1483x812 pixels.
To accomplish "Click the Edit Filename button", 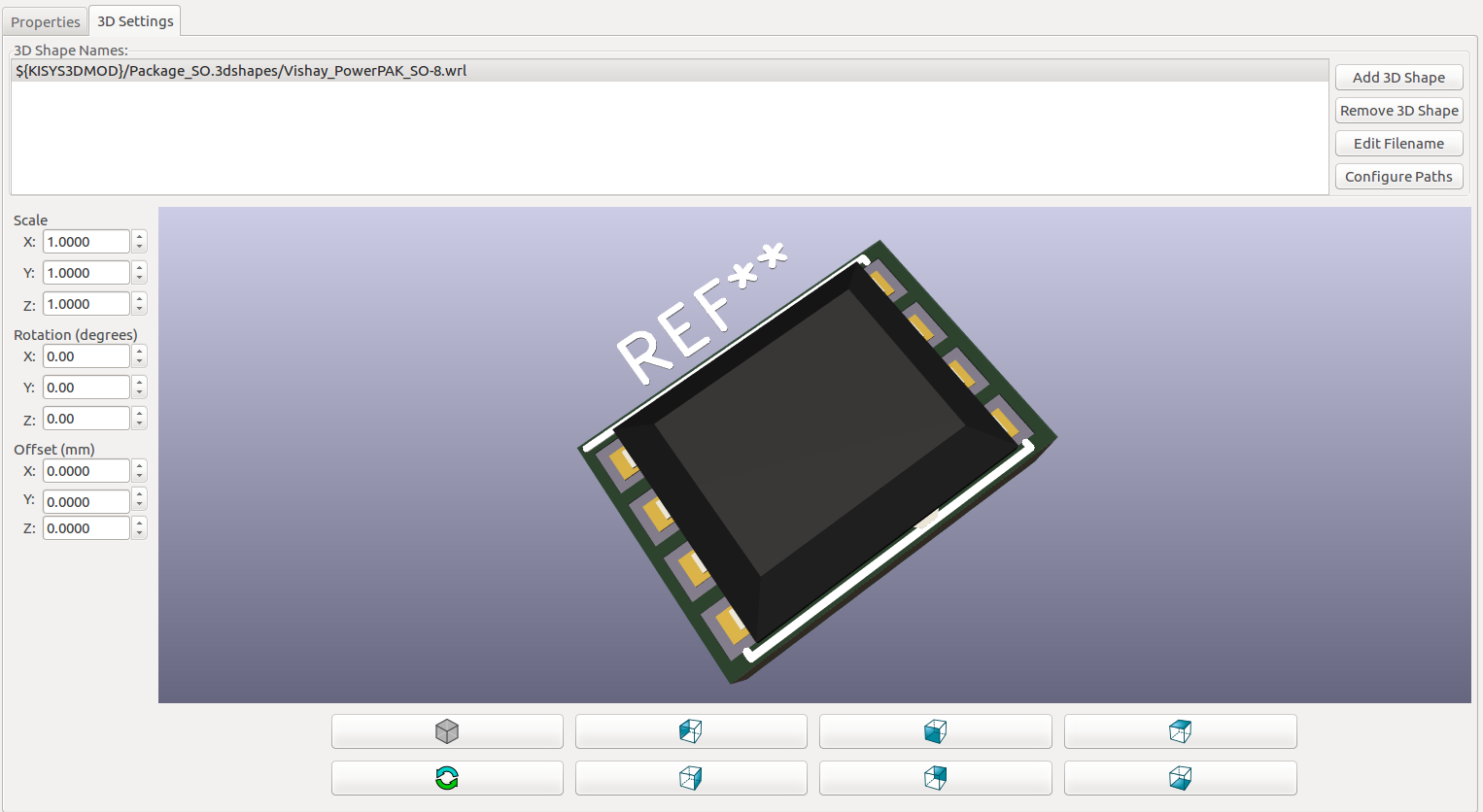I will point(1398,144).
